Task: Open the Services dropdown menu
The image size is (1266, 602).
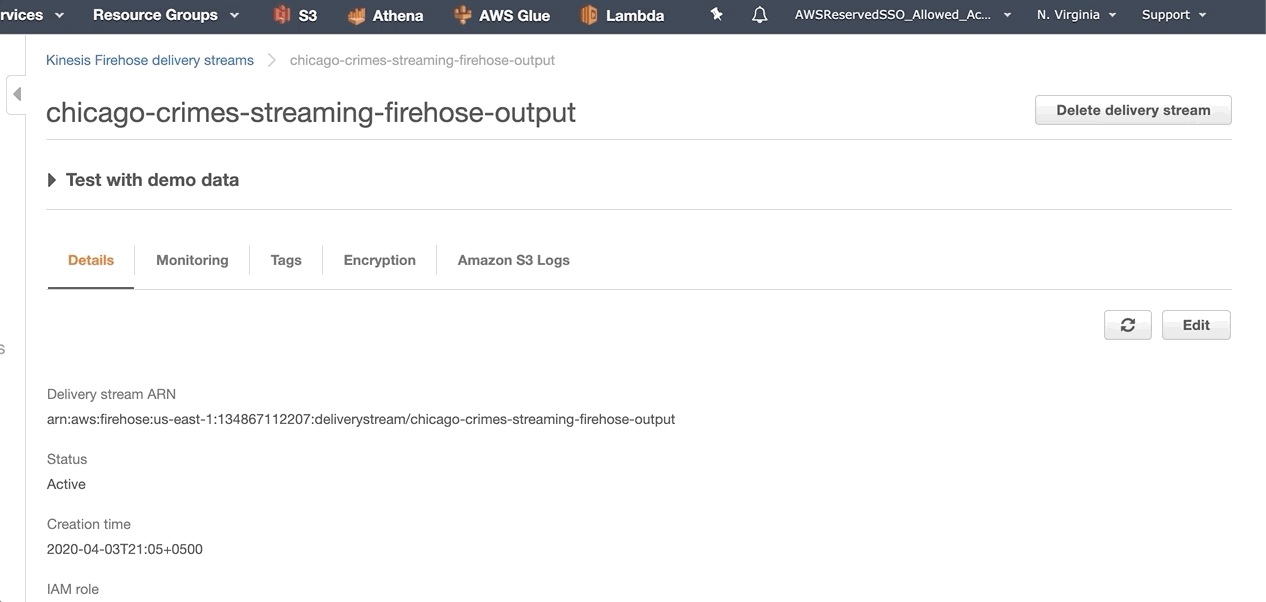Action: 32,15
